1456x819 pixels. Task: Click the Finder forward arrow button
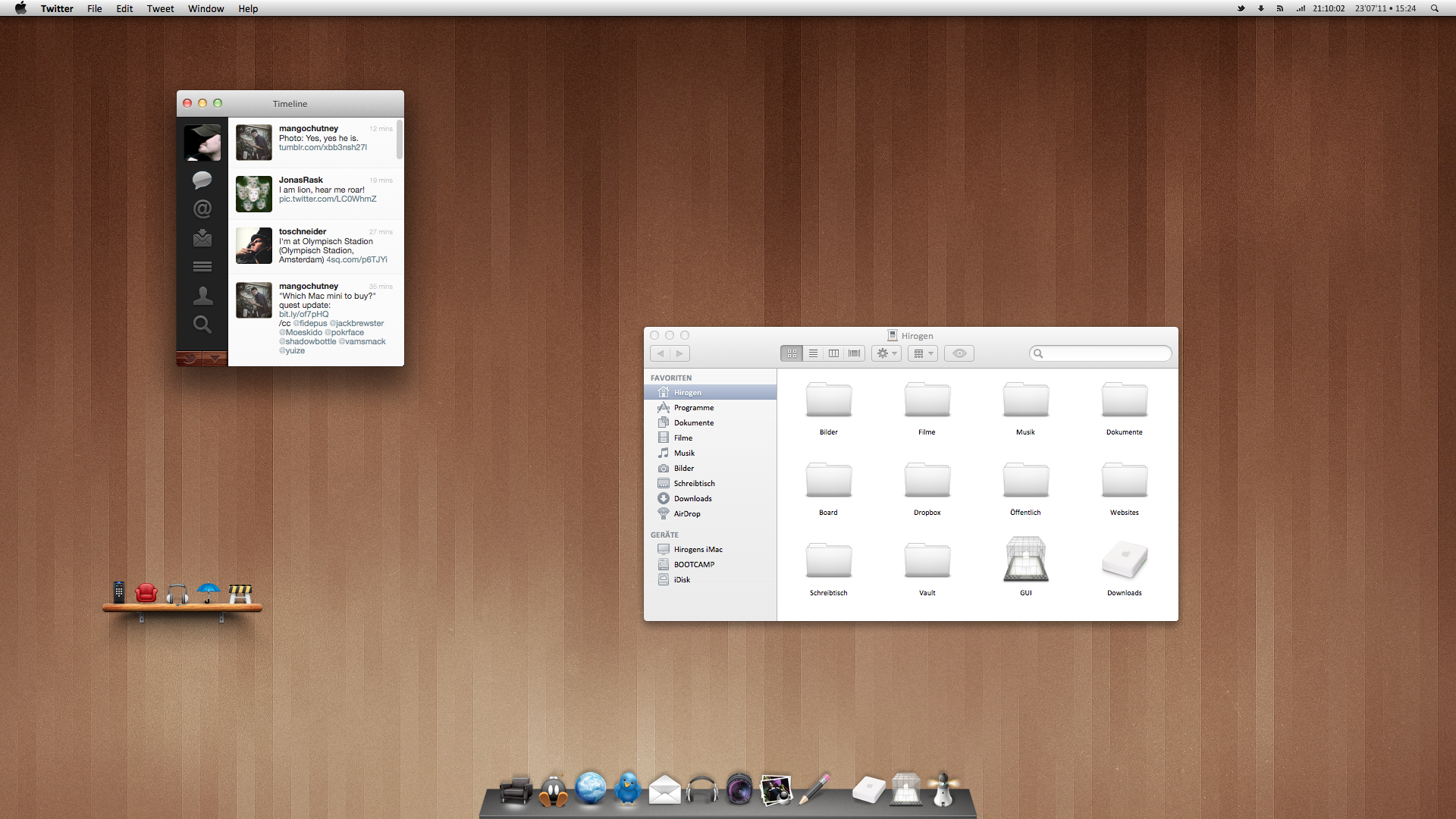pyautogui.click(x=680, y=353)
